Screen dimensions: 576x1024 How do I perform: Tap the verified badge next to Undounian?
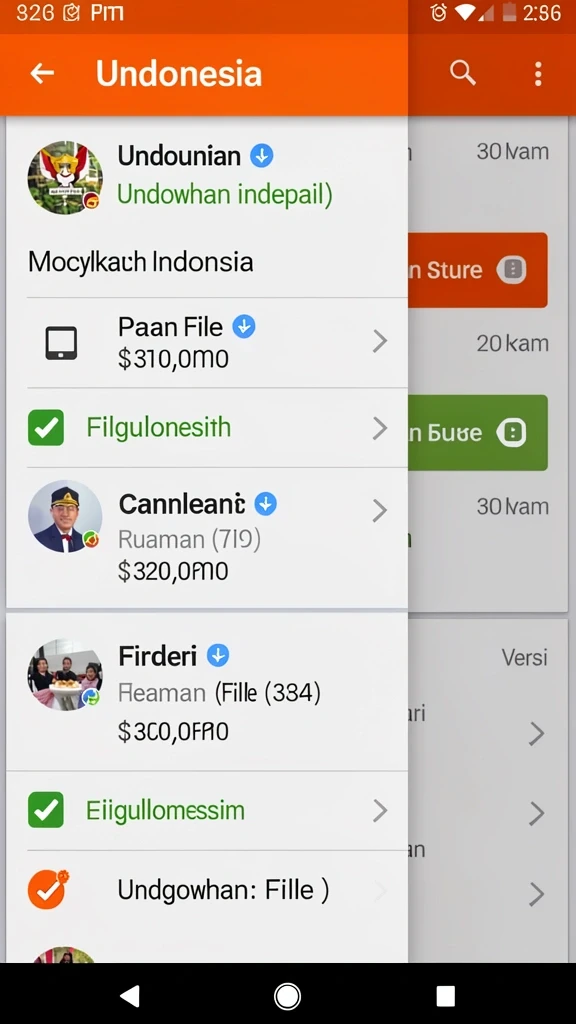[x=262, y=156]
